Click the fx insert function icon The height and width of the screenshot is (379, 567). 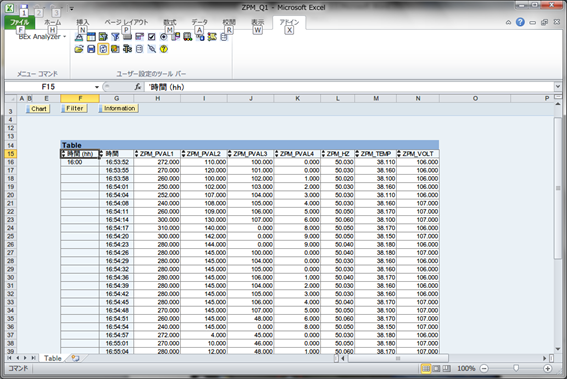click(x=137, y=87)
